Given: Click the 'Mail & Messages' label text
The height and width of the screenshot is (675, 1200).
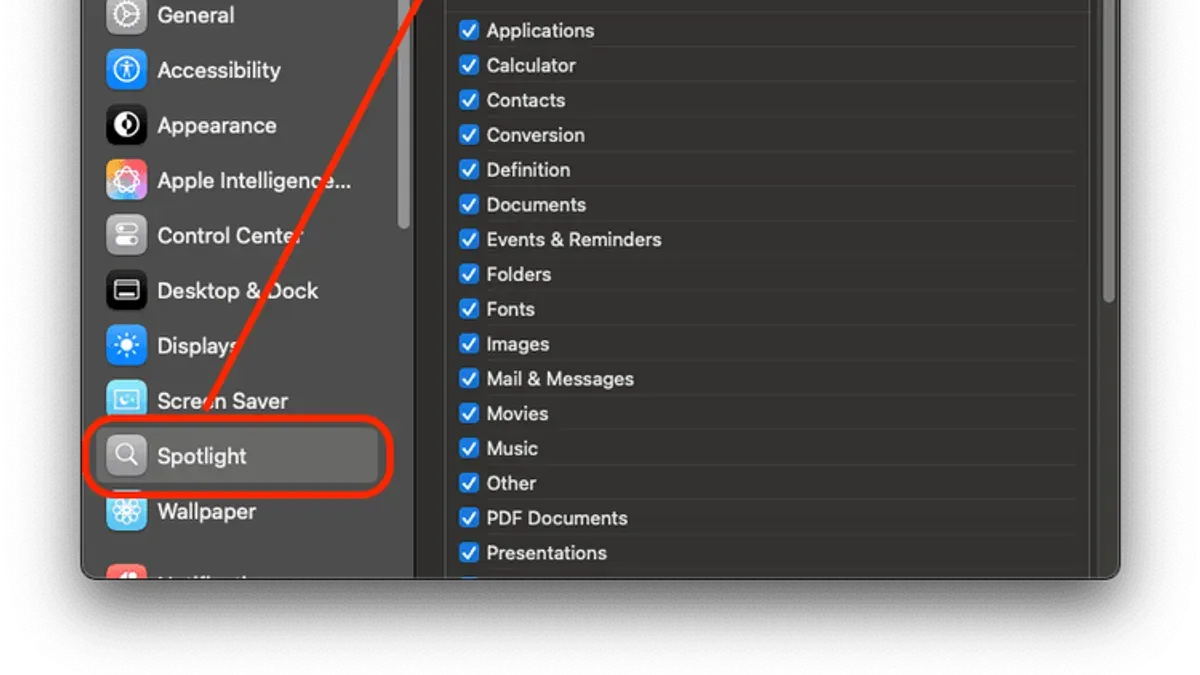Looking at the screenshot, I should [560, 379].
